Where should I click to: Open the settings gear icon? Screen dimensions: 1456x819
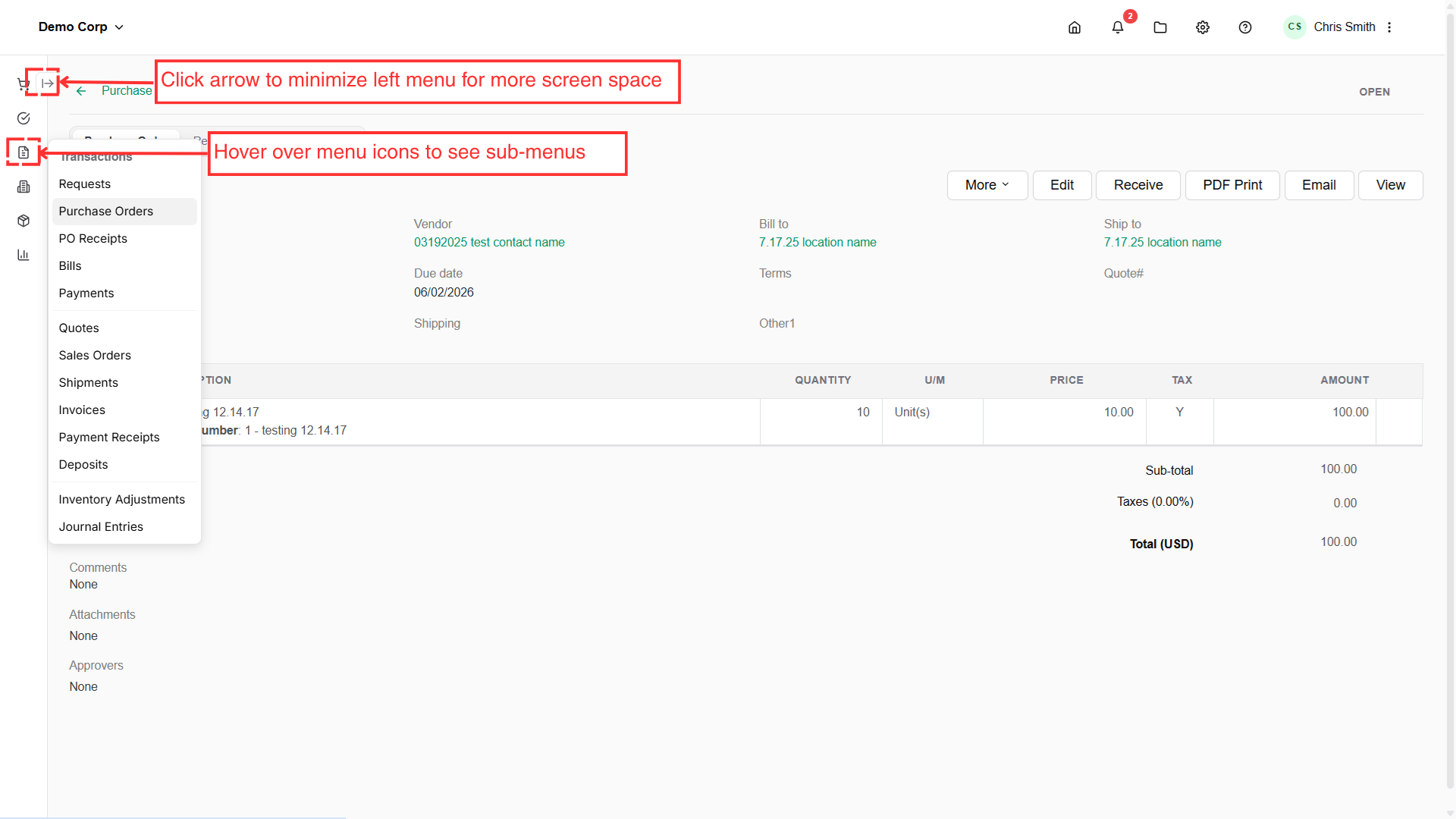click(x=1203, y=27)
